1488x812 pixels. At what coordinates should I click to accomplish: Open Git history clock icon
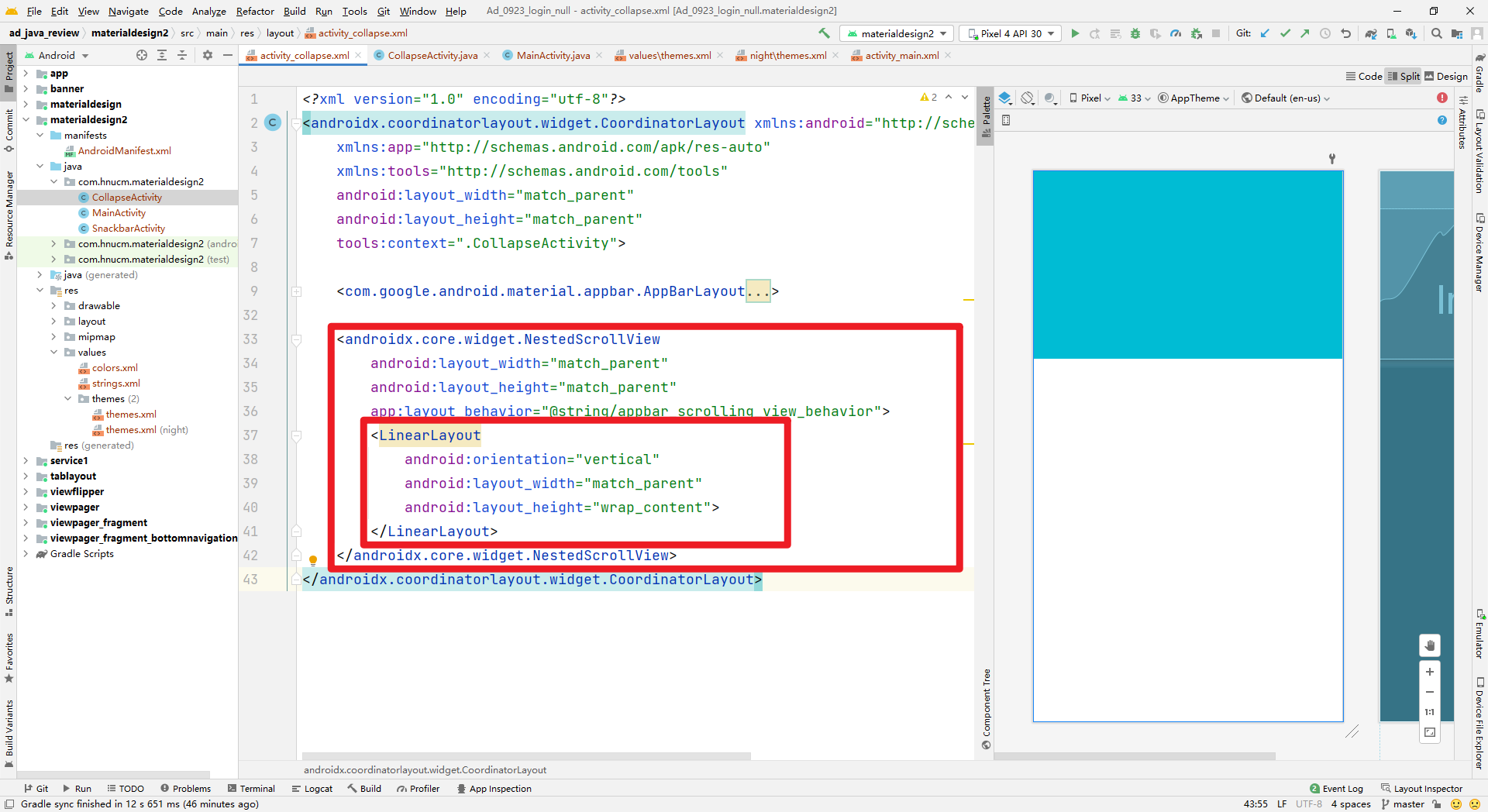coord(1325,33)
